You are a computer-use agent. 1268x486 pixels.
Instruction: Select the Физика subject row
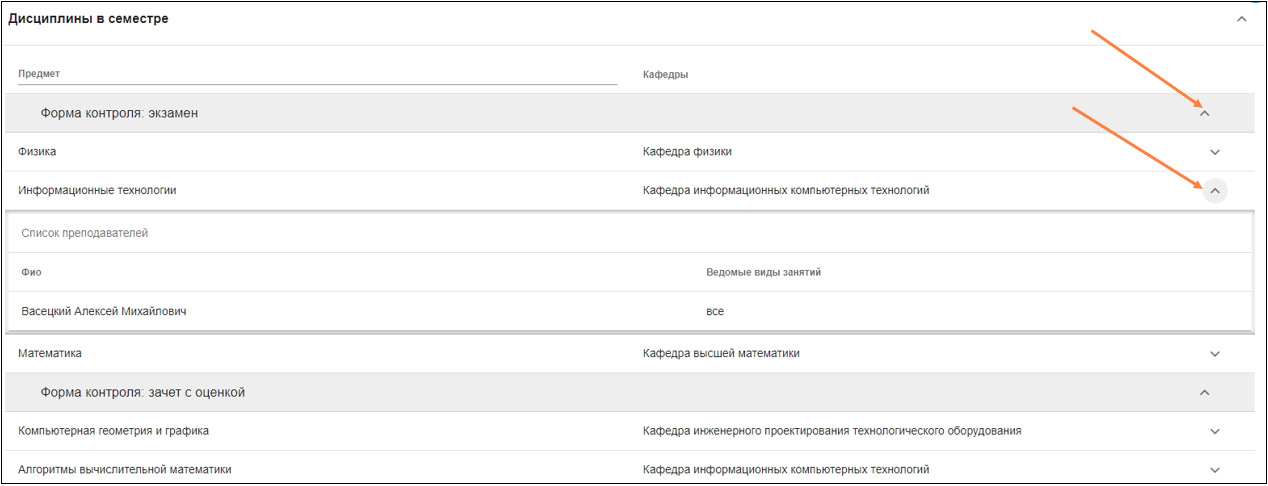click(x=37, y=152)
